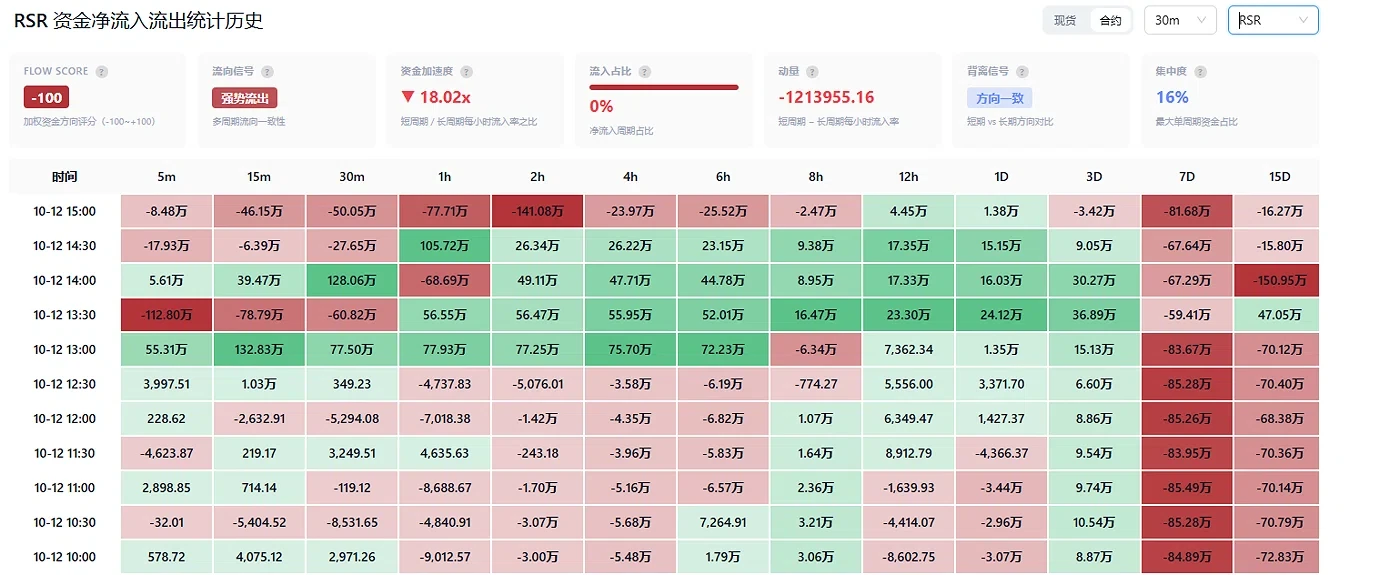Click the 24.12万 cell
The height and width of the screenshot is (575, 1389).
(1001, 315)
